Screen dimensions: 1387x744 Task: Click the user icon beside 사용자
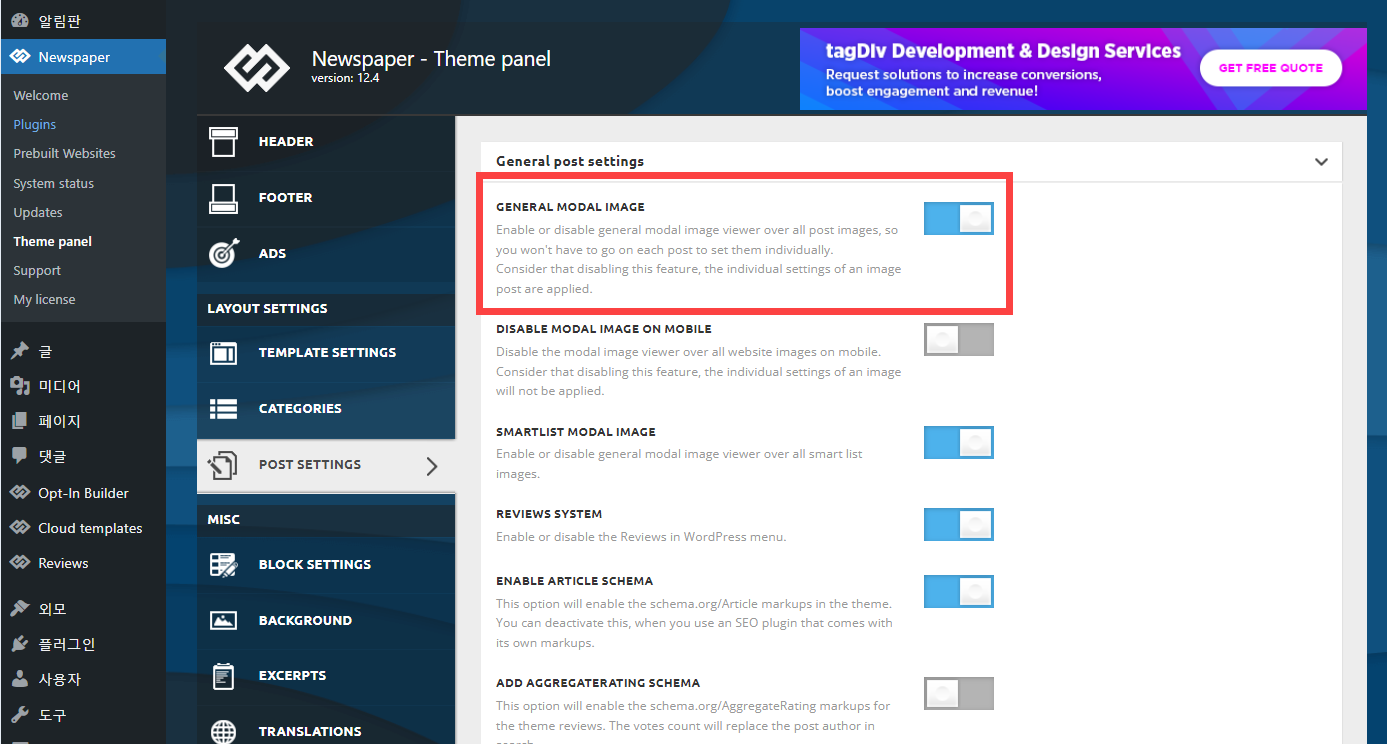pos(19,679)
